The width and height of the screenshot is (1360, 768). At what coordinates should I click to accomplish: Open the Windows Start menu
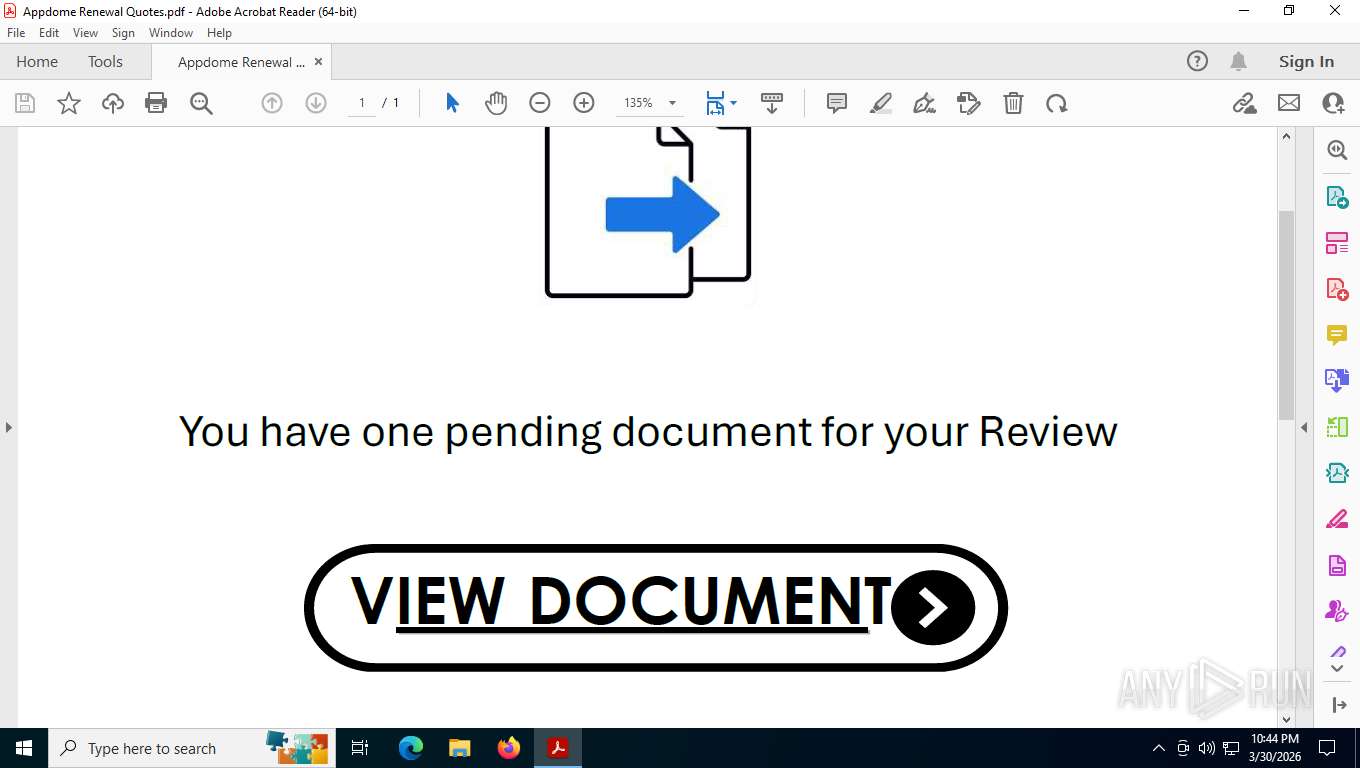(24, 748)
